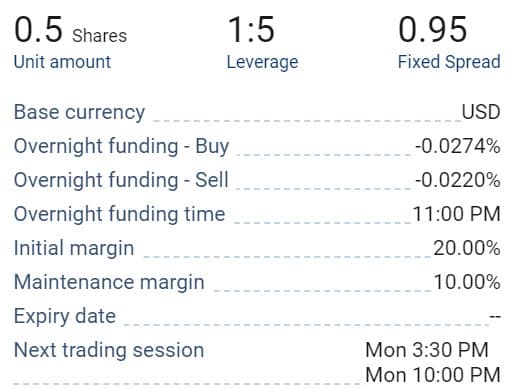529x389 pixels.
Task: Click the Leverage label
Action: (x=262, y=62)
